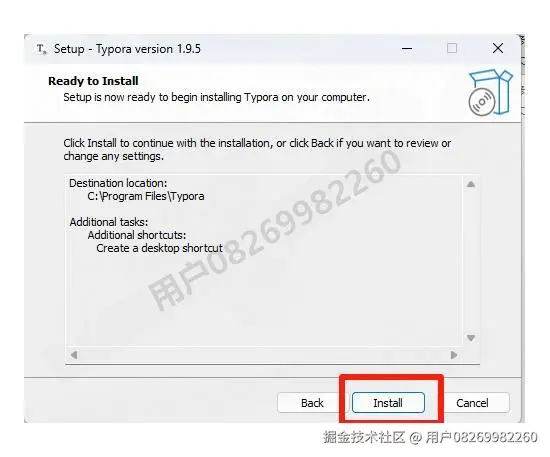Click the scroll right arrow

click(x=454, y=355)
